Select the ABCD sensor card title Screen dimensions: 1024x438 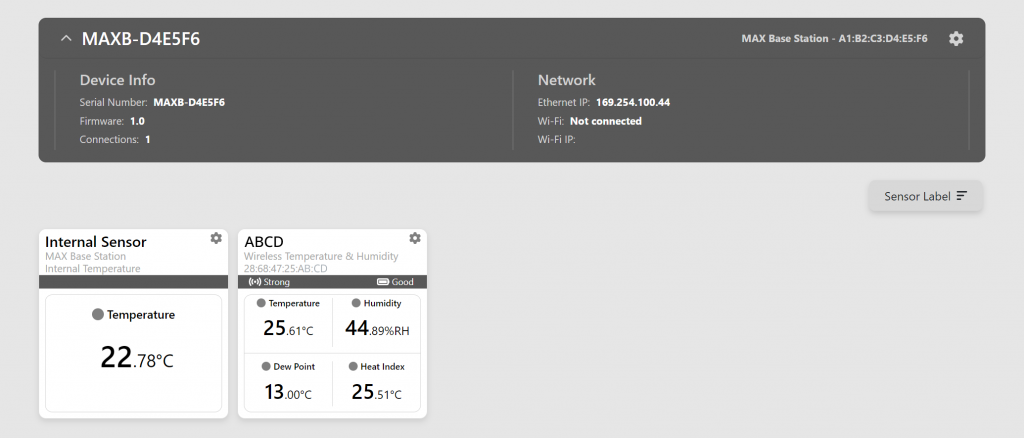click(264, 242)
